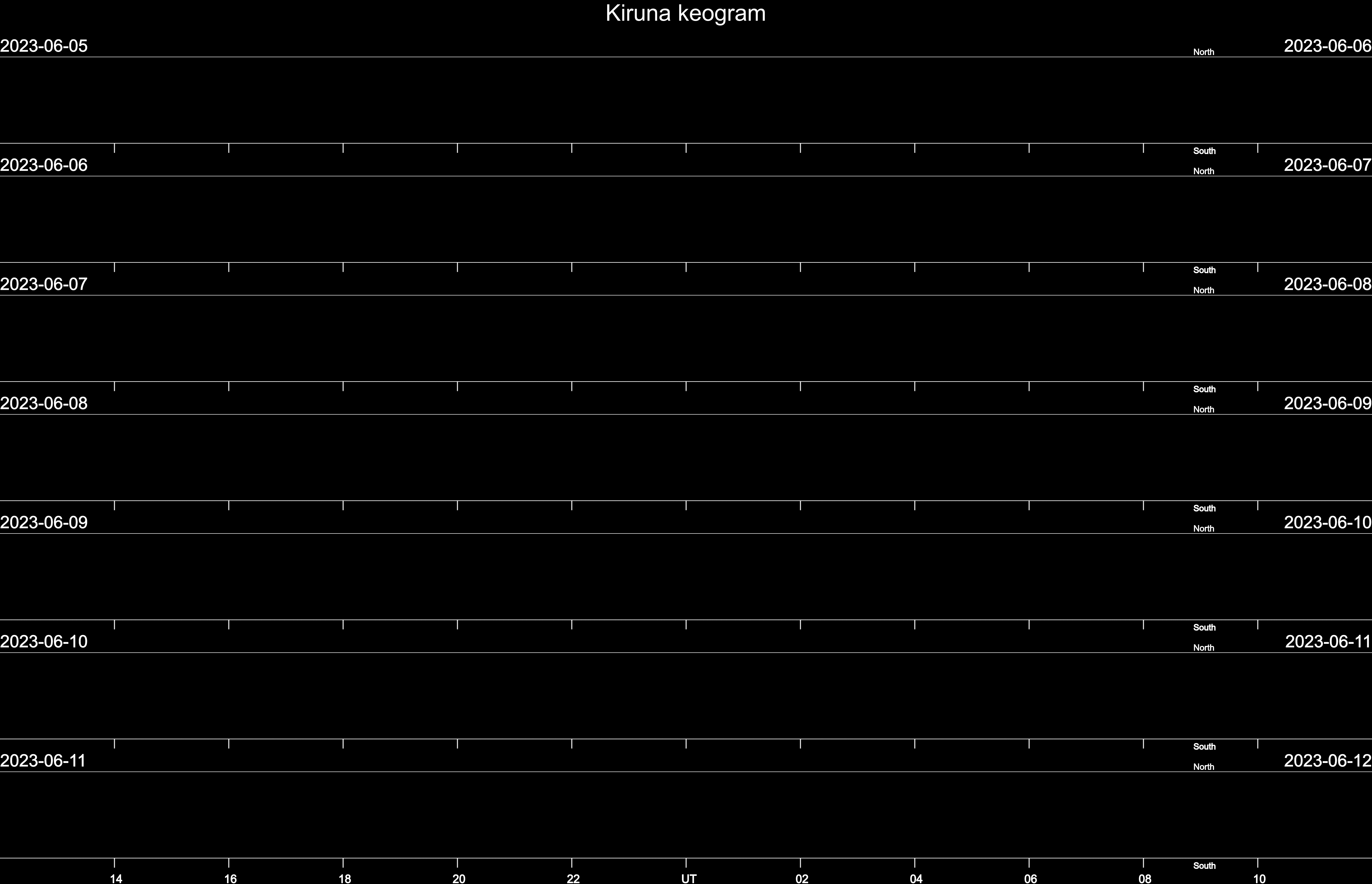The image size is (1372, 884).
Task: Select the 2023-06-12 end date label
Action: coord(1328,761)
